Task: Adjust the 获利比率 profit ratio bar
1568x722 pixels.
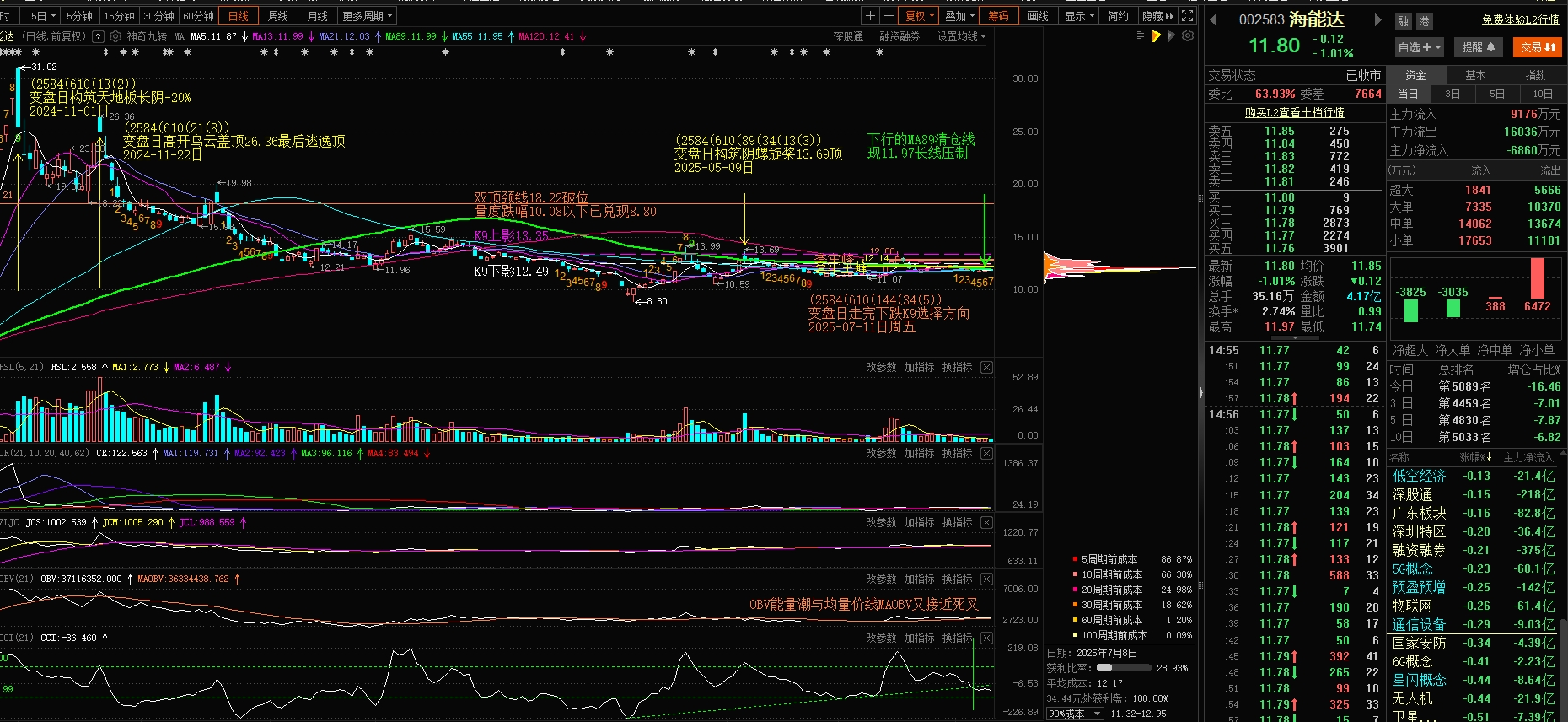Action: coord(1124,668)
